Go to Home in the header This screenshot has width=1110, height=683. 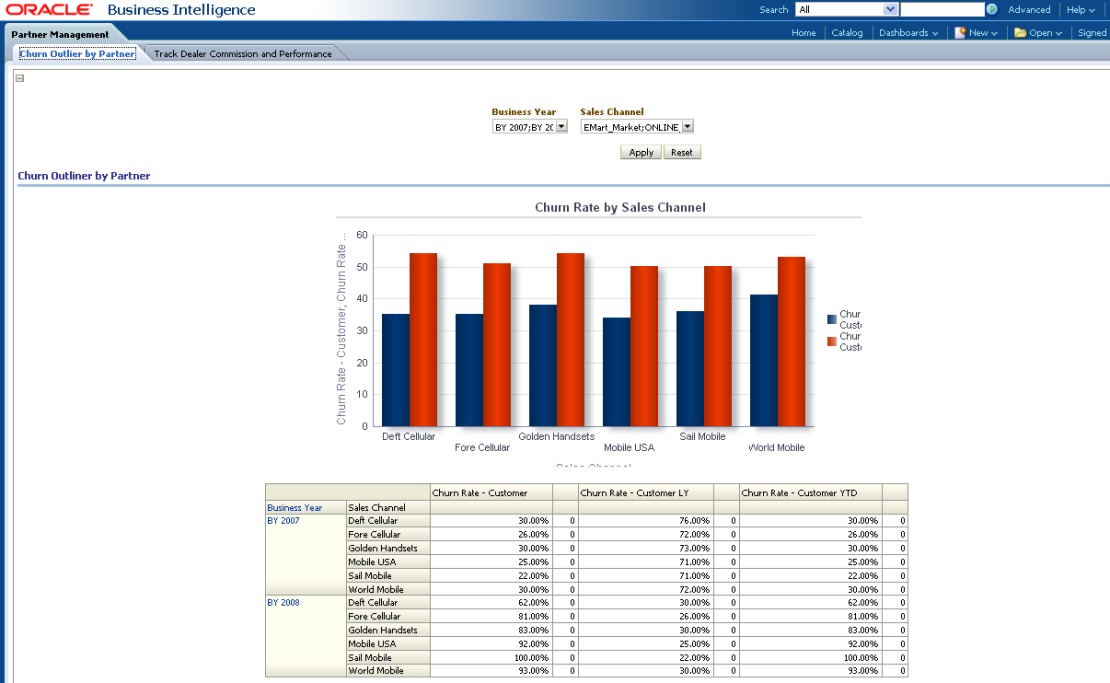[x=803, y=33]
